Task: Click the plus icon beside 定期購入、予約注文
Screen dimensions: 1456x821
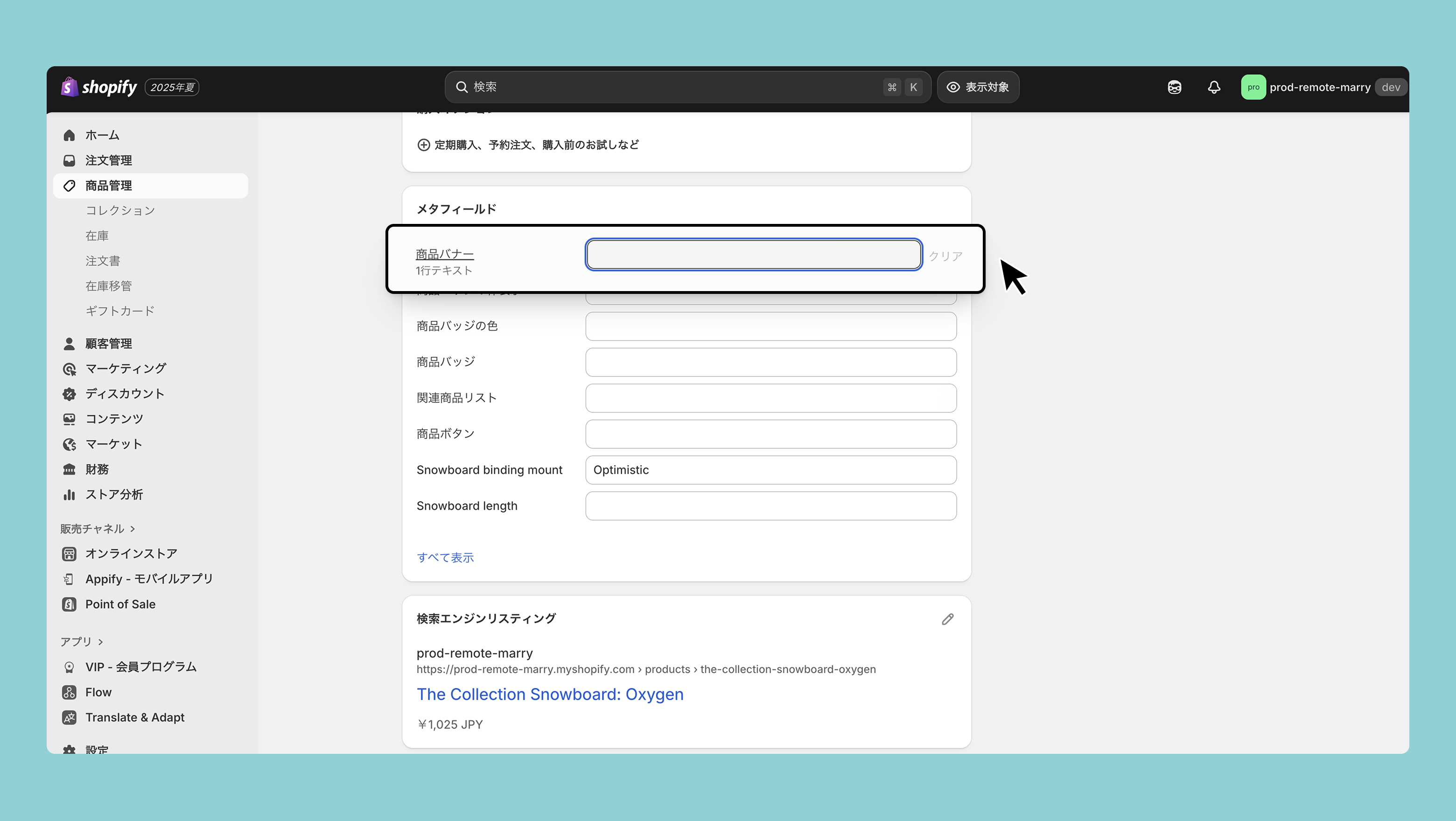Action: (423, 145)
